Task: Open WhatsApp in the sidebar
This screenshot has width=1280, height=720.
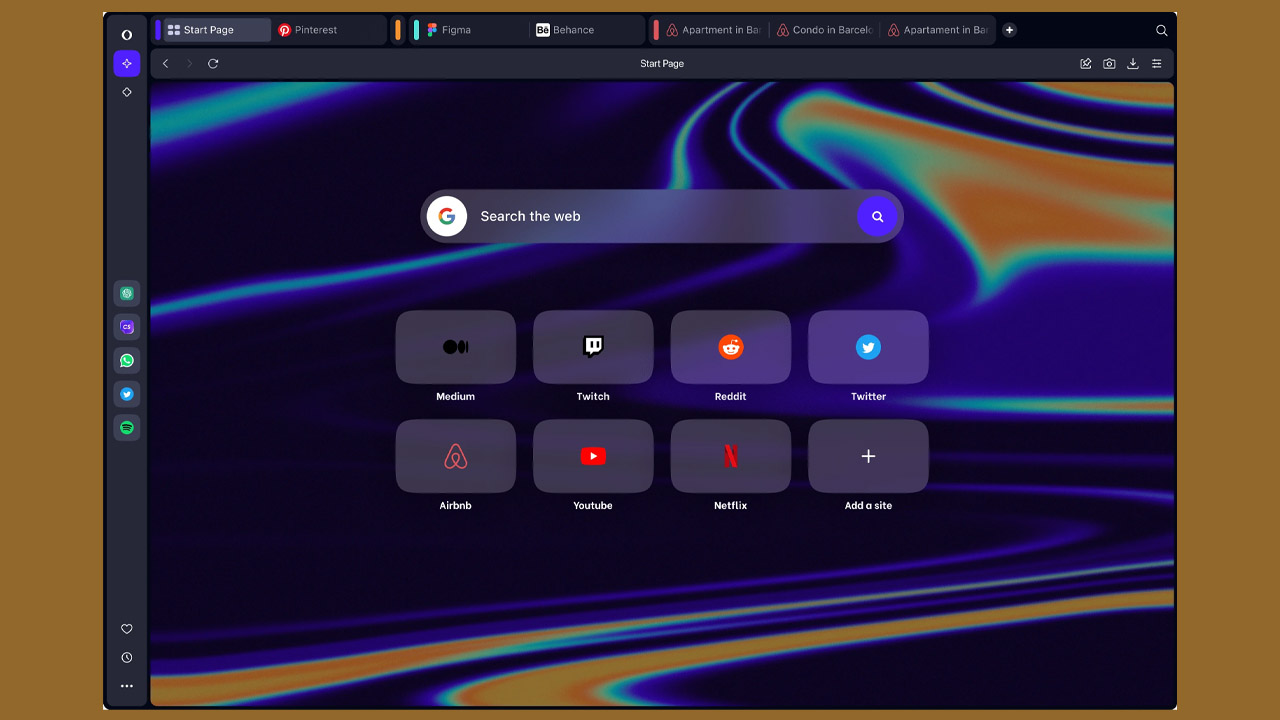Action: (127, 360)
